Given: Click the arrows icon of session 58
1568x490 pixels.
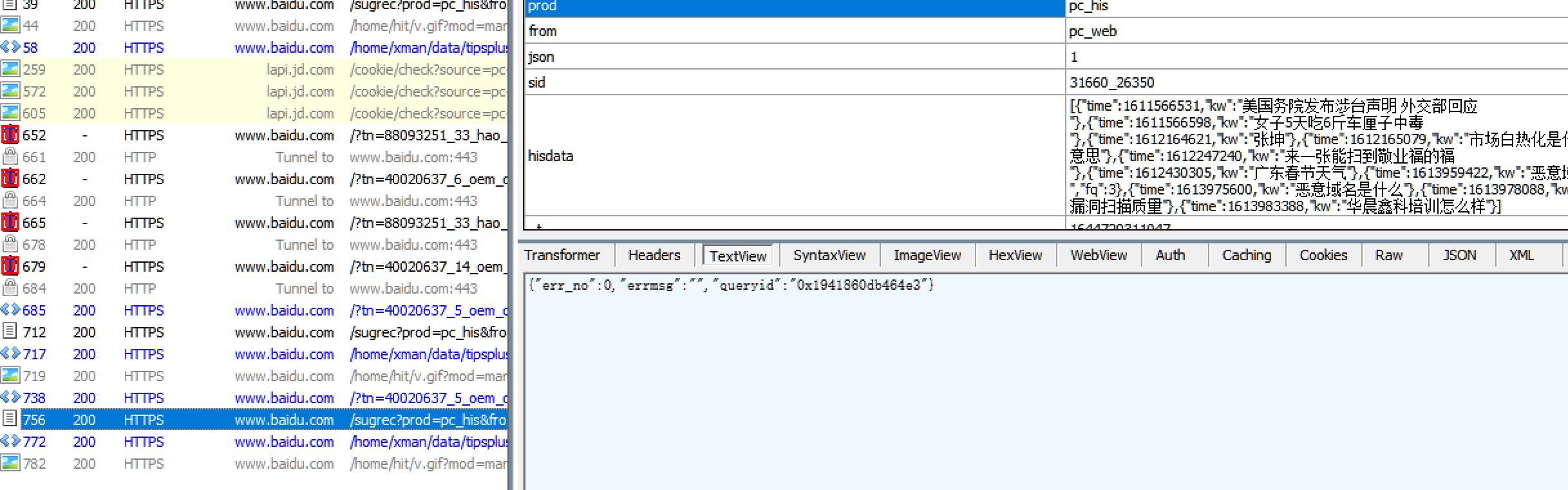Looking at the screenshot, I should 10,48.
